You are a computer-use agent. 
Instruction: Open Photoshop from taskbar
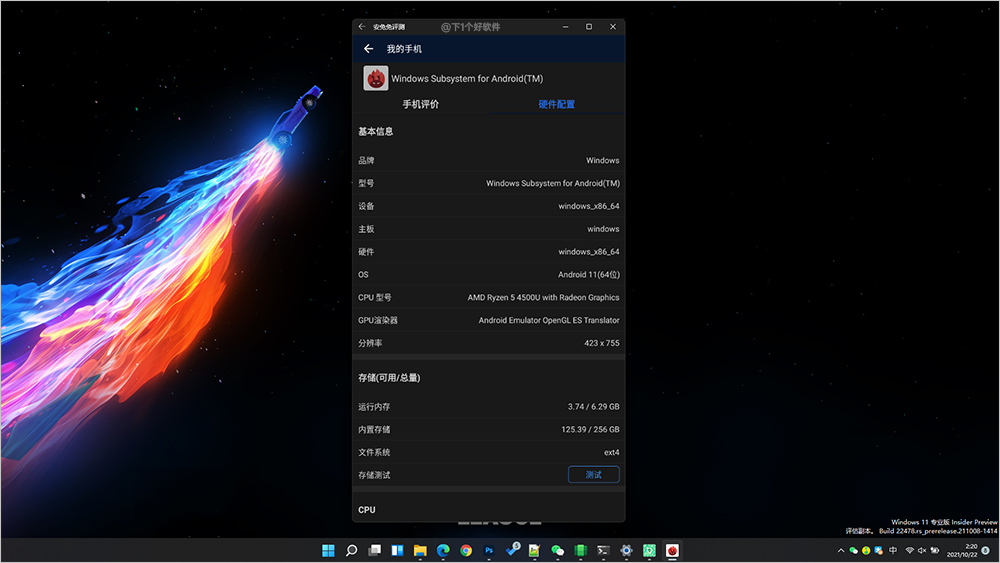click(x=489, y=550)
